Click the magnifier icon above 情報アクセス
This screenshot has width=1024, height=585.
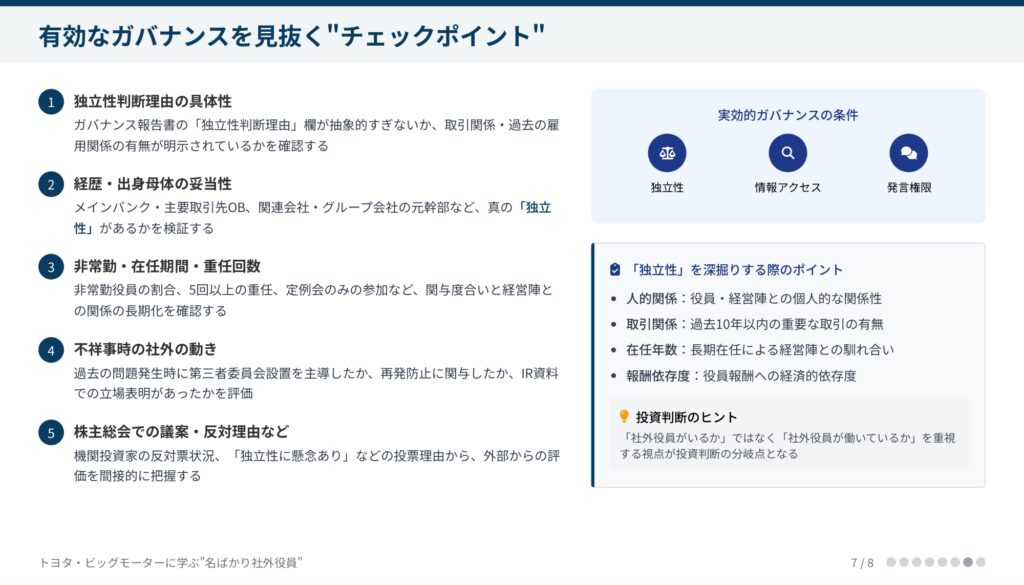click(x=788, y=153)
